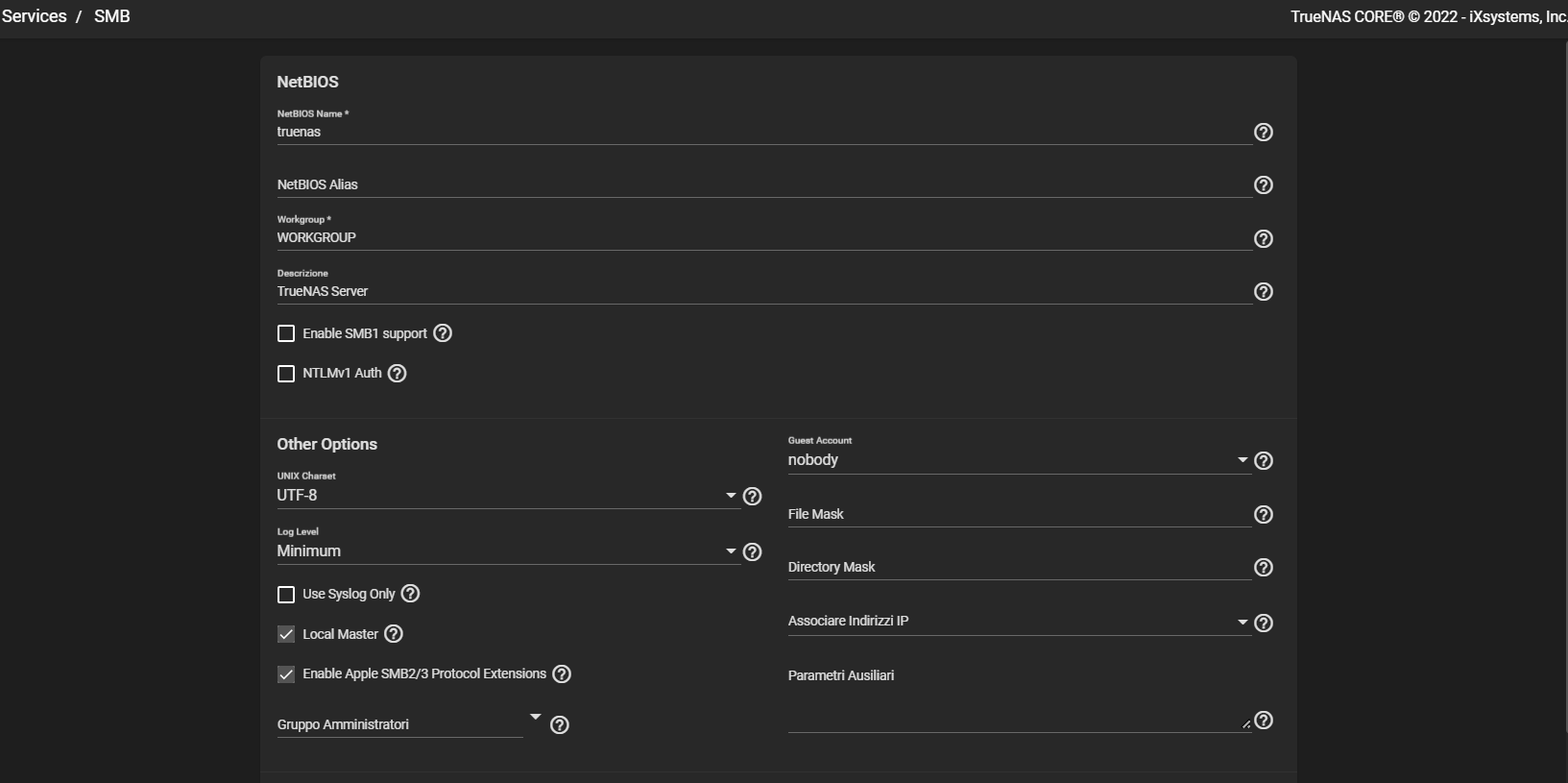Open help for NetBIOS Alias field
The width and height of the screenshot is (1568, 783).
tap(1264, 185)
